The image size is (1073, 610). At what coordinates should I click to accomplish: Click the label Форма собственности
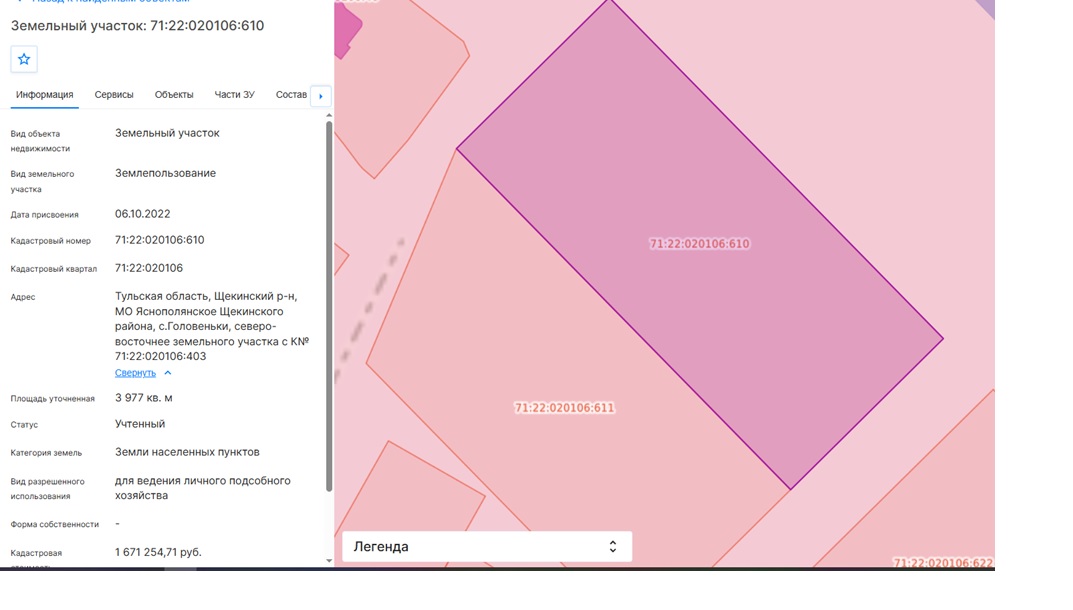pos(55,524)
